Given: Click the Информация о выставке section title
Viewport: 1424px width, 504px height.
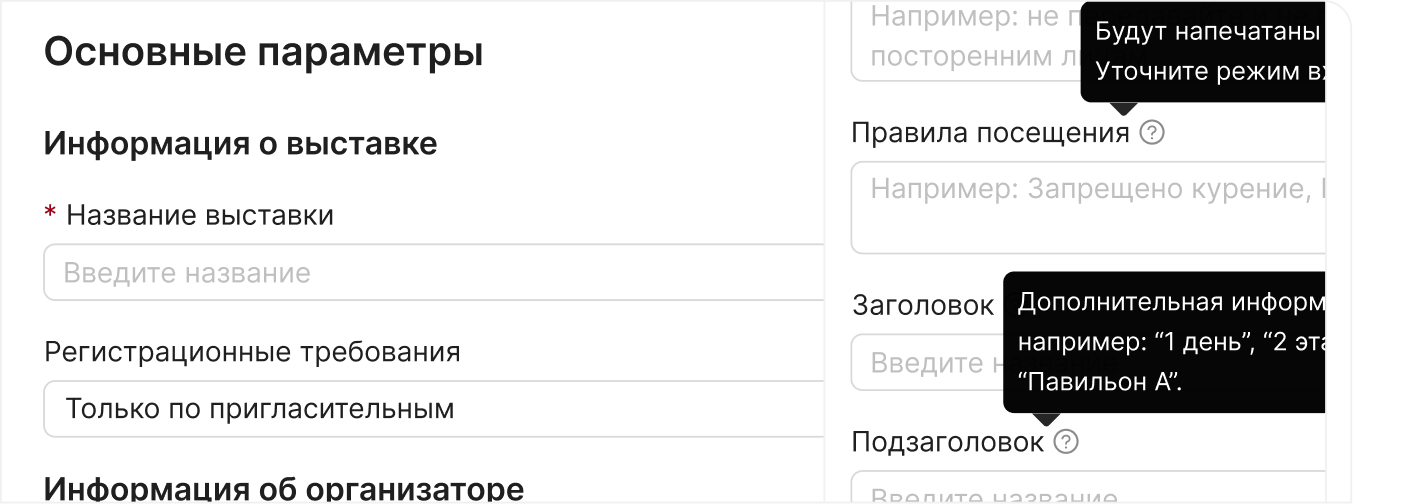Looking at the screenshot, I should pyautogui.click(x=241, y=143).
